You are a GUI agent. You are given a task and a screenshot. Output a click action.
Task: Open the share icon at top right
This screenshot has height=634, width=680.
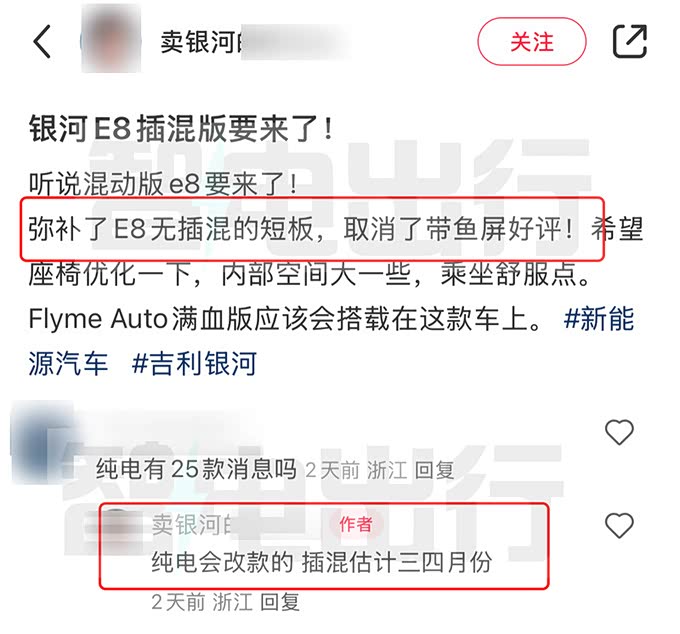tap(630, 41)
